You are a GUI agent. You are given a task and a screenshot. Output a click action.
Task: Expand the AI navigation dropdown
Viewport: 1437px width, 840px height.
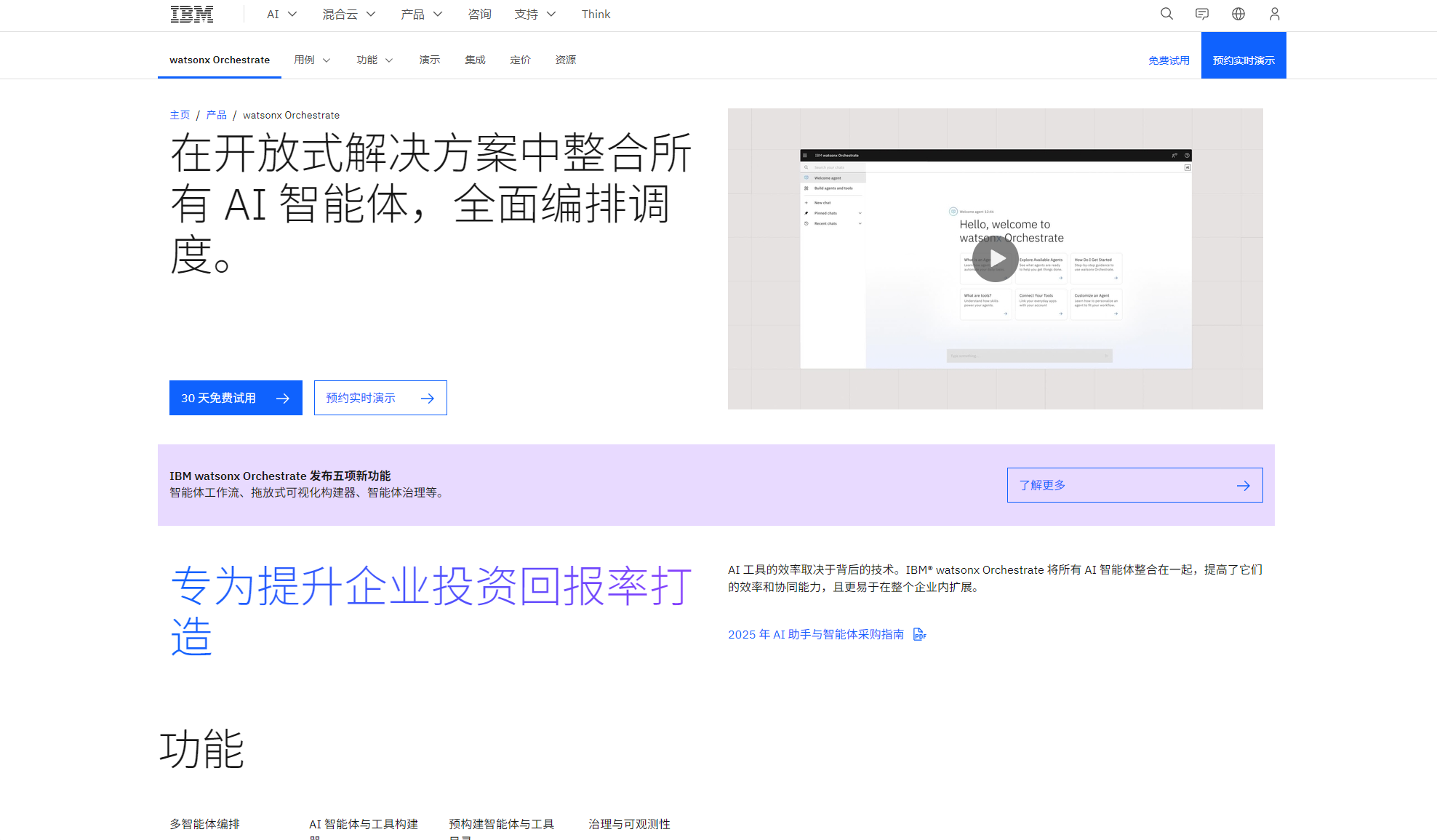[x=281, y=14]
